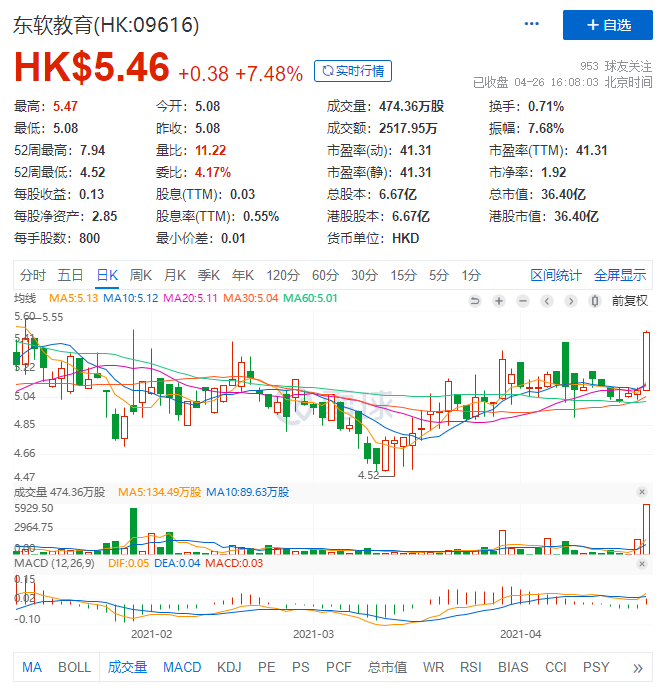Screen dimensions: 663x693
Task: Close the MACD indicator panel
Action: 642,564
